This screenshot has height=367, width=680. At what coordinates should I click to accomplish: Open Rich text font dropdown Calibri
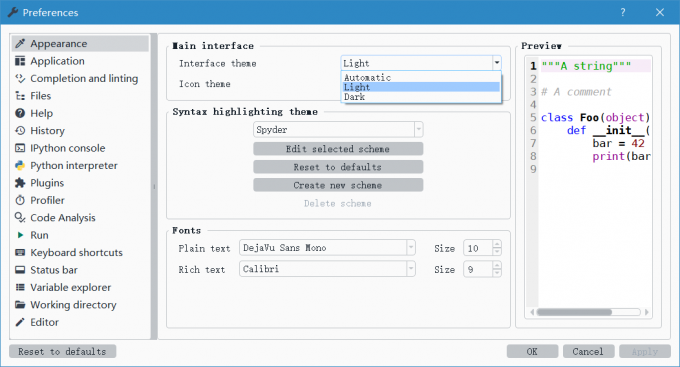[327, 269]
